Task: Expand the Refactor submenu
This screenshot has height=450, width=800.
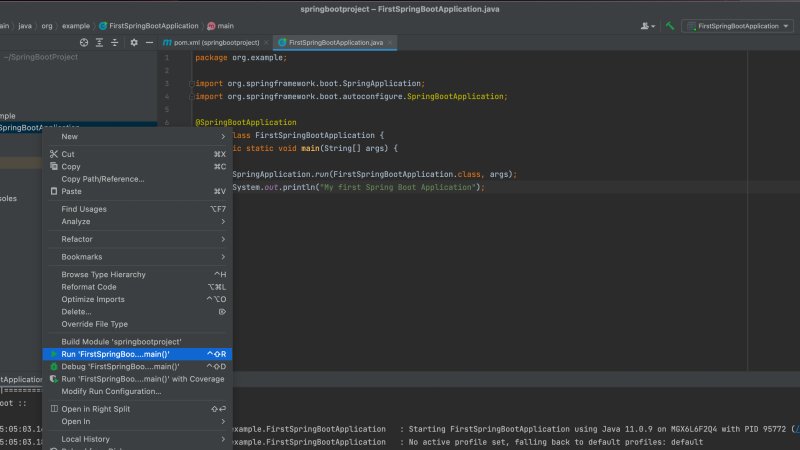Action: point(137,239)
